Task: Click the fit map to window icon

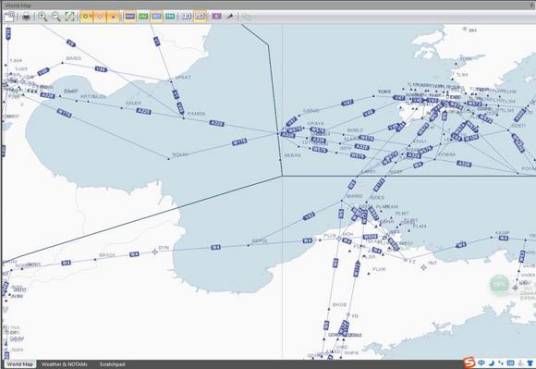Action: tap(69, 16)
